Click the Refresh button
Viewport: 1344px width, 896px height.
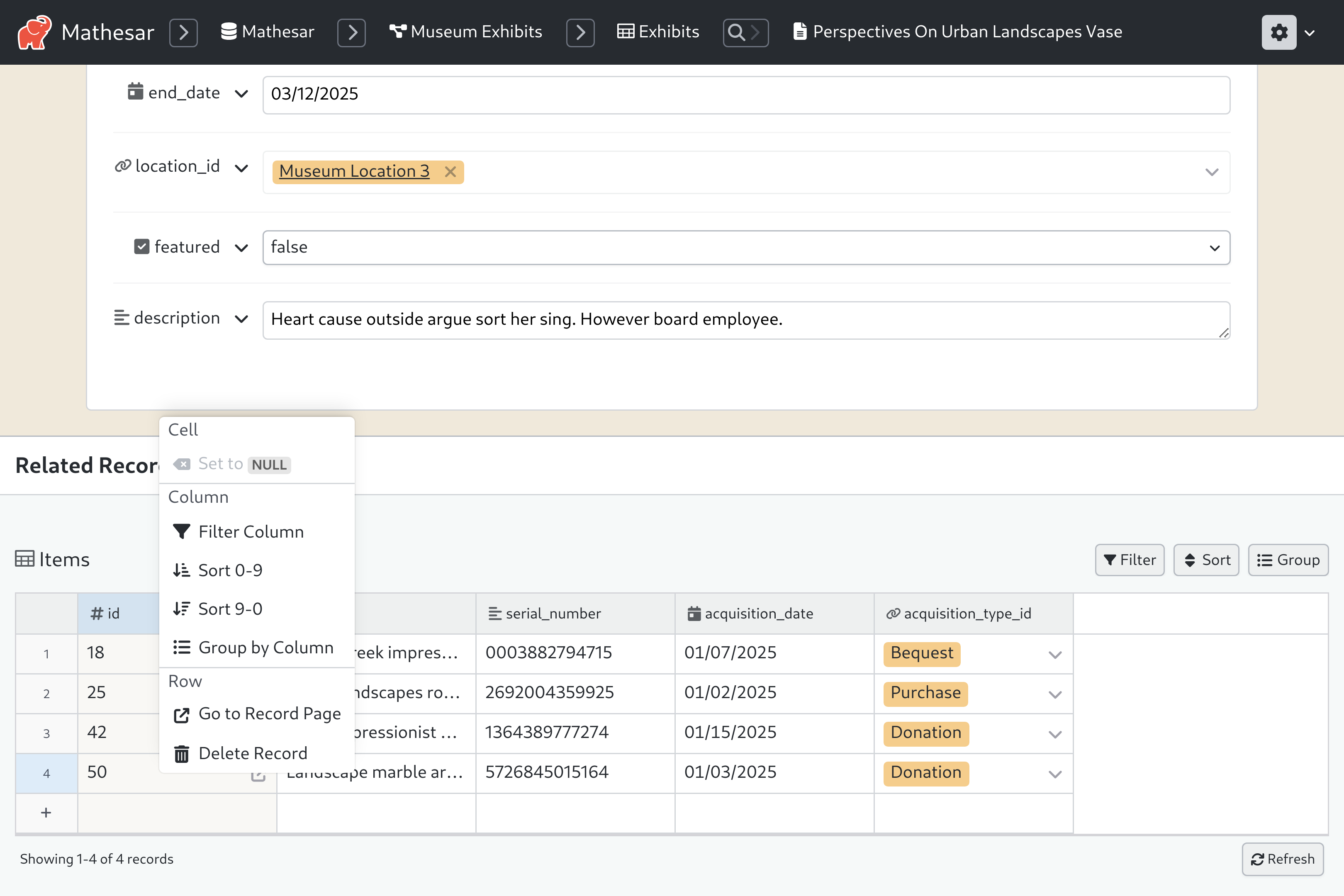point(1283,859)
